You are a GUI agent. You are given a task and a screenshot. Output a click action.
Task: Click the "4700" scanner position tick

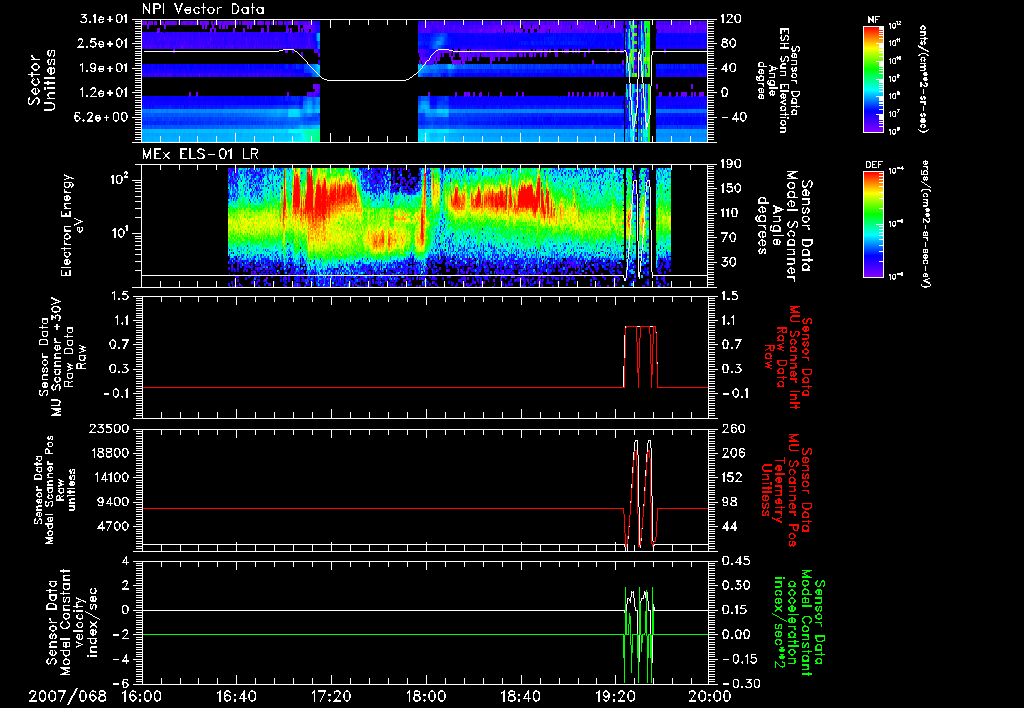(x=114, y=526)
